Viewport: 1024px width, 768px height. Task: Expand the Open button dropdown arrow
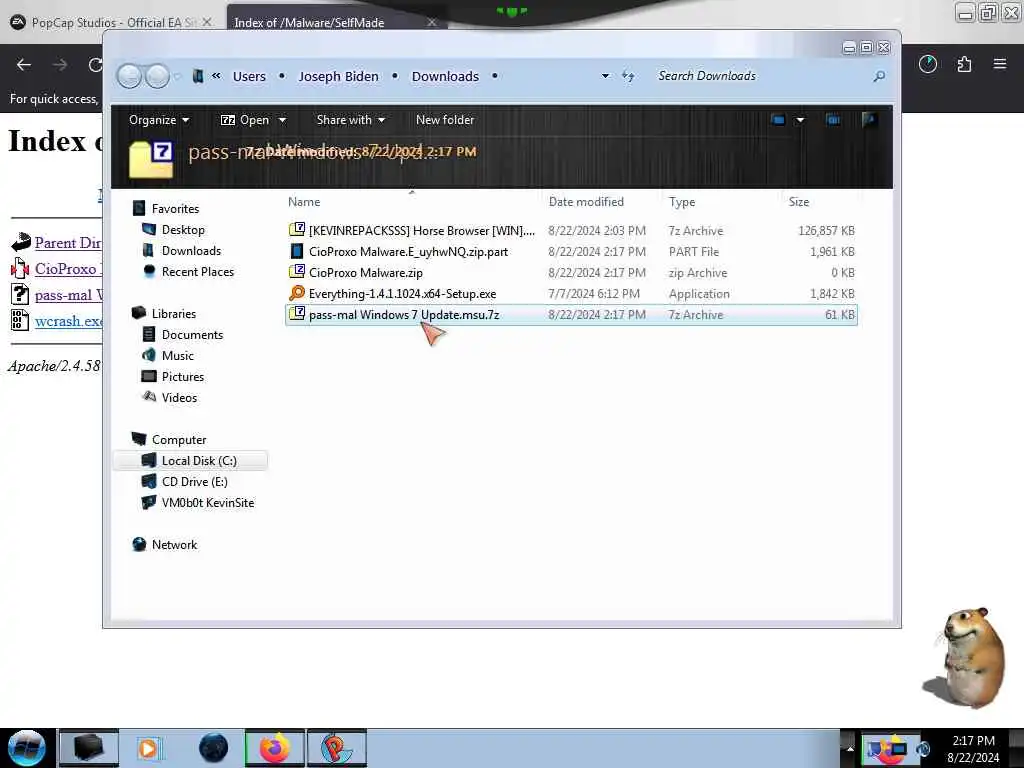[282, 120]
